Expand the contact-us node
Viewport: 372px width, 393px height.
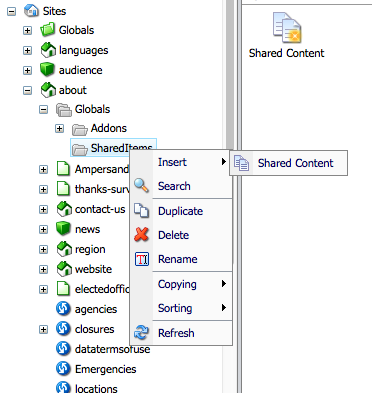(43, 209)
